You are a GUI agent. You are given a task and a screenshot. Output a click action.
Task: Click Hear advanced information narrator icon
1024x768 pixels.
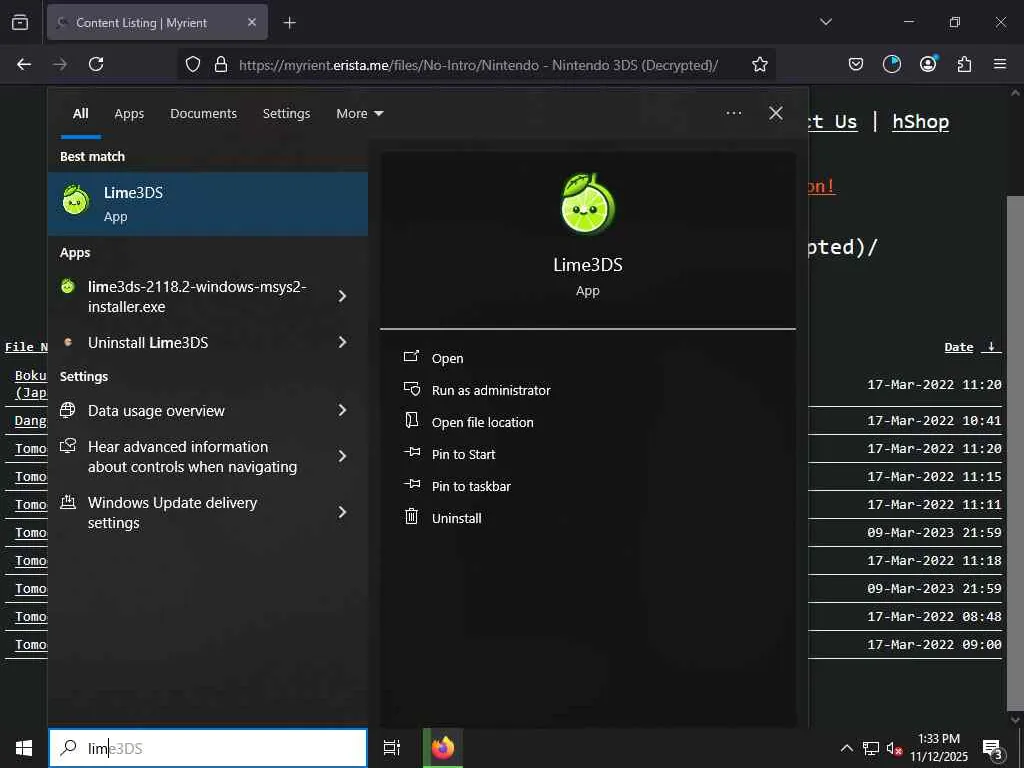click(68, 446)
